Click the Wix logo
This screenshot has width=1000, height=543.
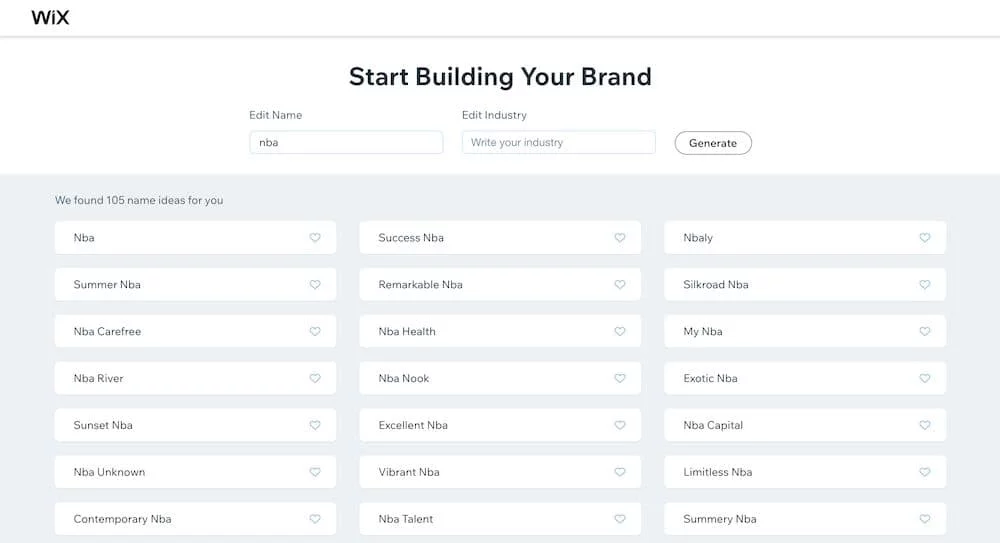(x=50, y=17)
